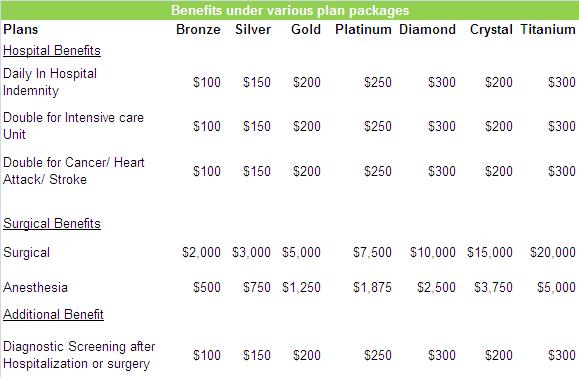Select the Crystal column header
This screenshot has width=579, height=377.
click(x=491, y=30)
